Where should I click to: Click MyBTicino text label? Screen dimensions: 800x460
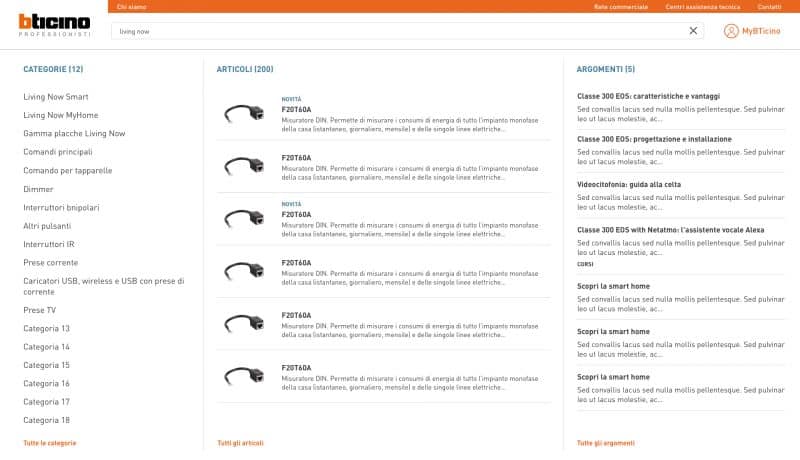coord(761,31)
